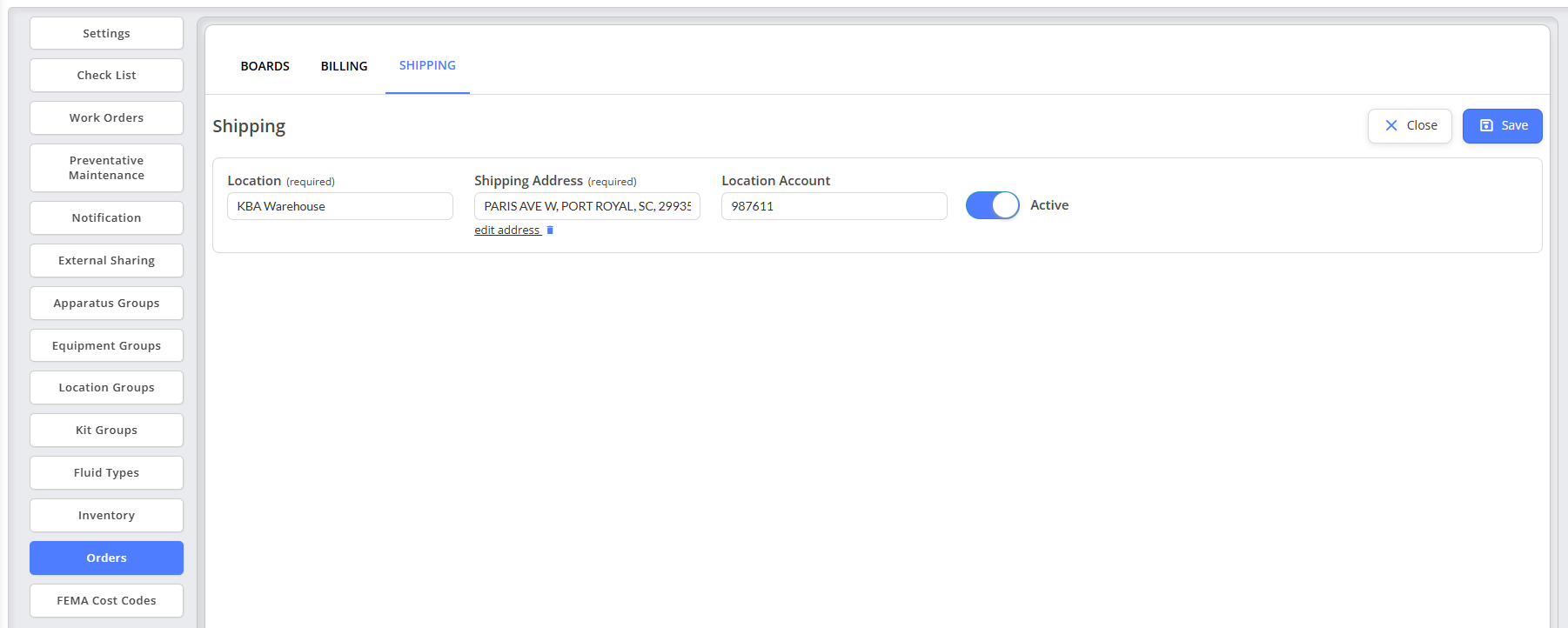The height and width of the screenshot is (628, 1568).
Task: Switch to the Boards tab
Action: tap(265, 66)
